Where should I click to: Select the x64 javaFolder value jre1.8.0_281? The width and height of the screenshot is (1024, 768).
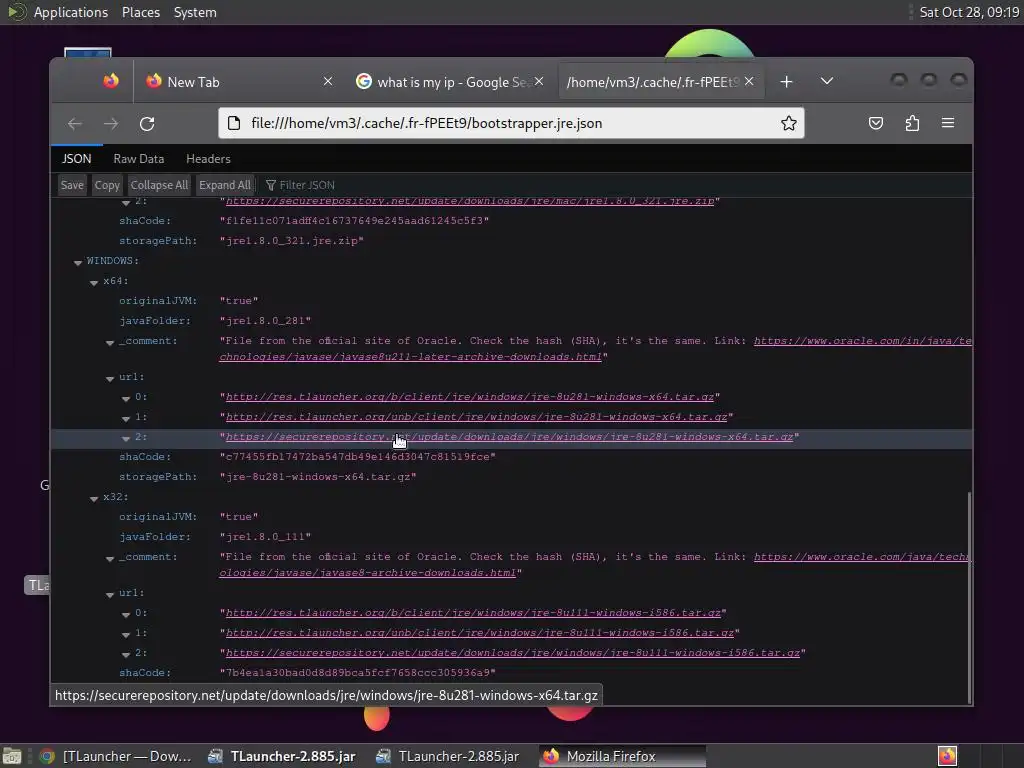(265, 321)
